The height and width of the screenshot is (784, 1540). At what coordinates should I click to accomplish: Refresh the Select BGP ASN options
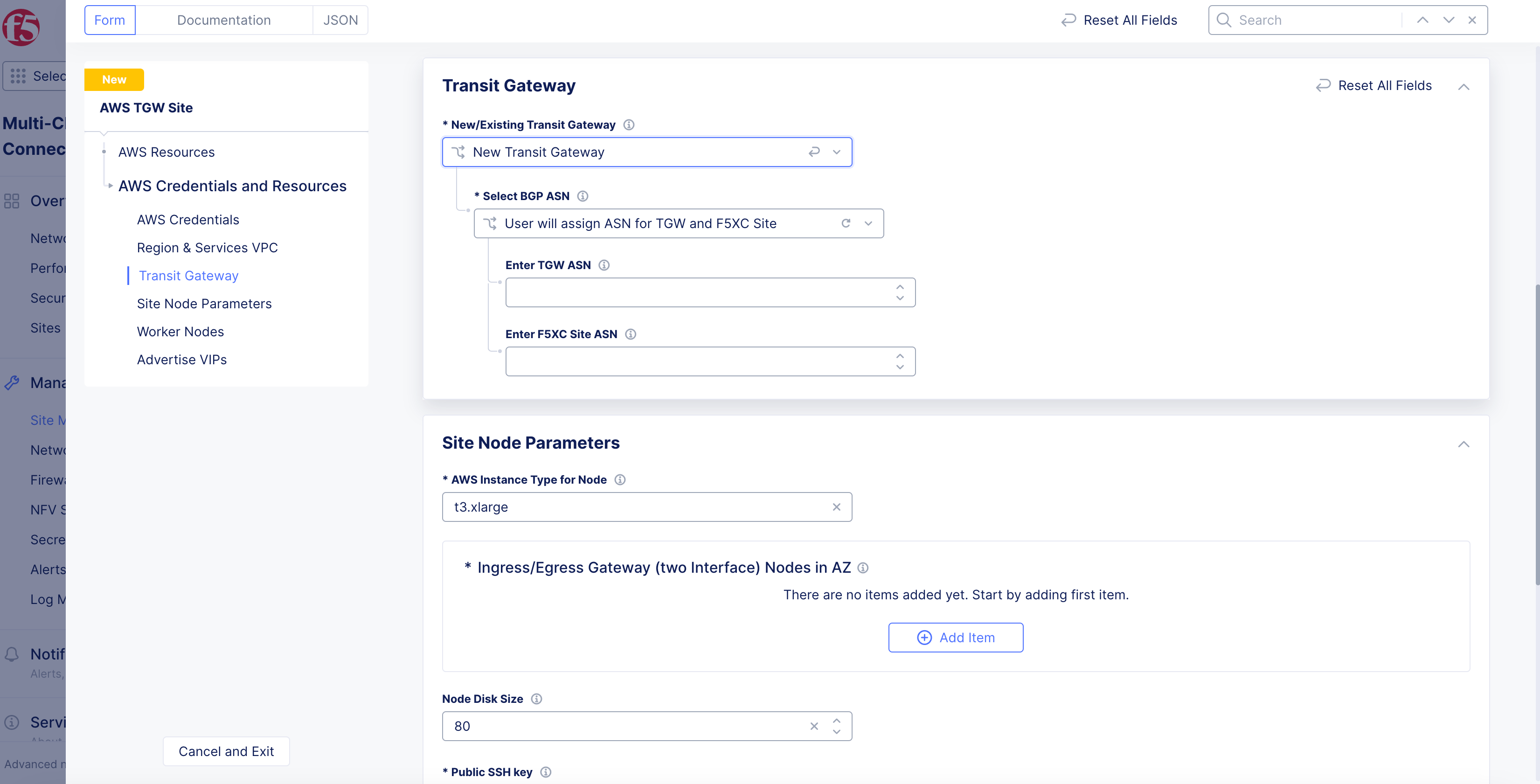point(846,223)
